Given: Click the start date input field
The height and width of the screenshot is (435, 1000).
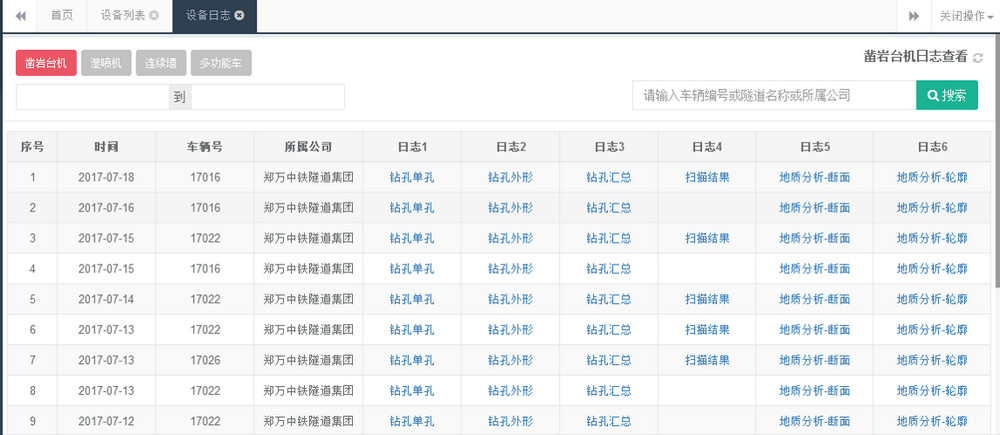Looking at the screenshot, I should point(92,97).
